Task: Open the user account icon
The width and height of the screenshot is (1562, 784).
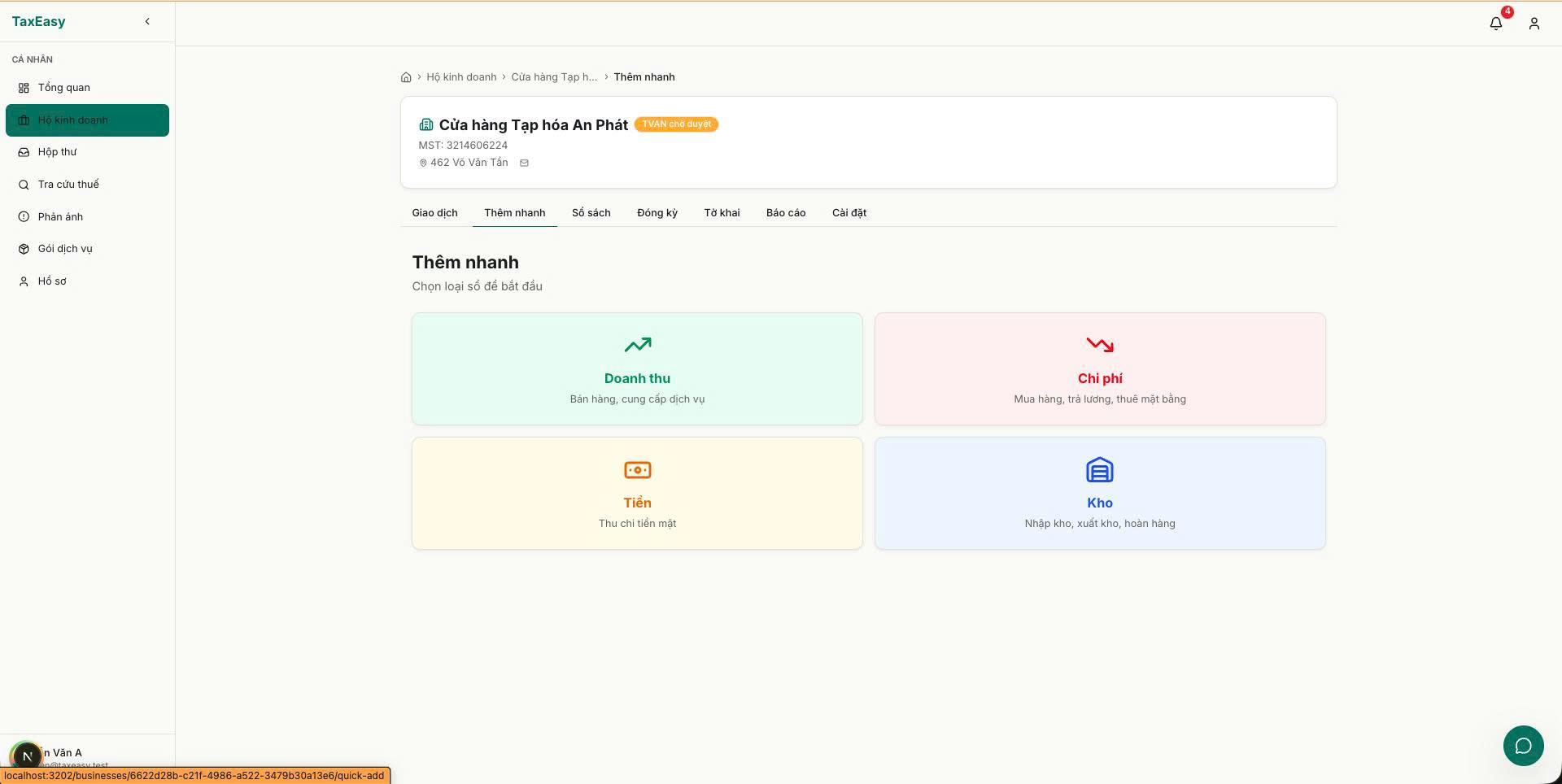Action: tap(1534, 24)
